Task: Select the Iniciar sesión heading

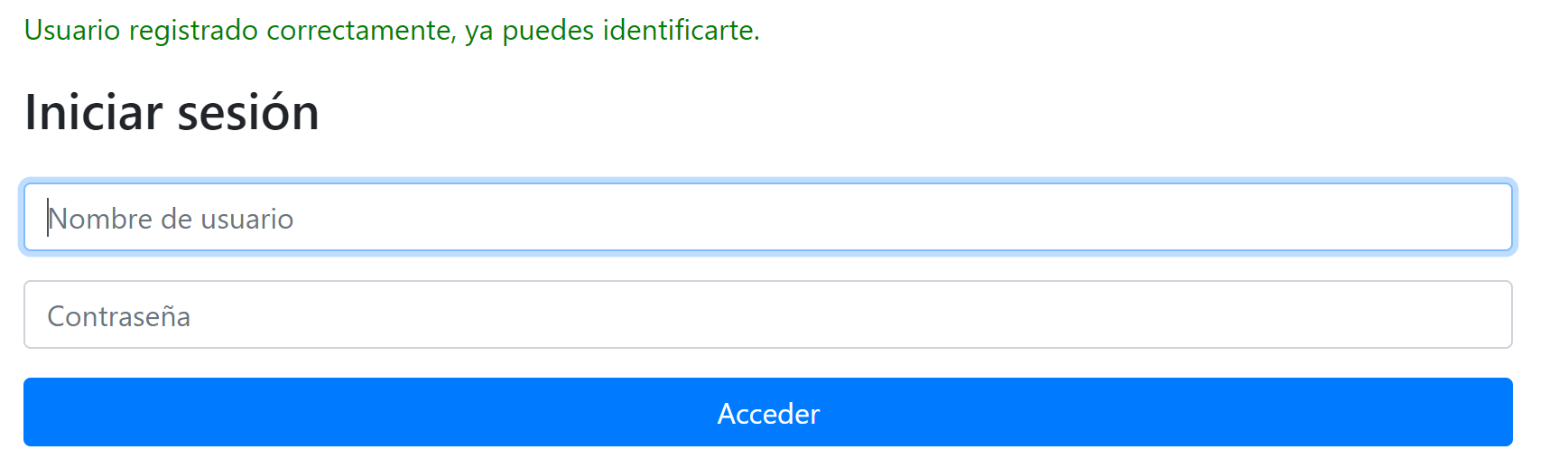Action: [x=172, y=112]
